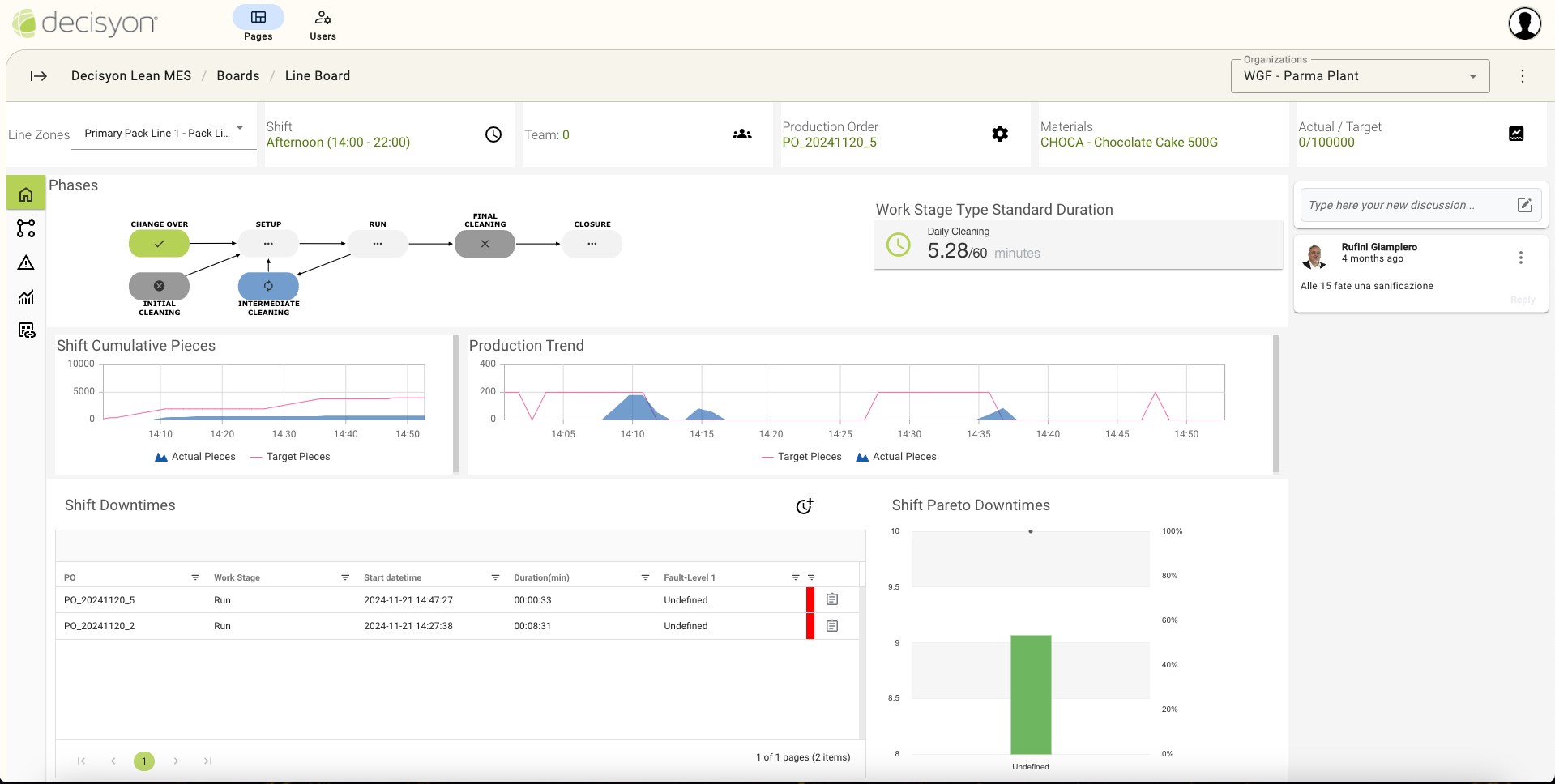Open notes icon for PO_20241120_5 row

point(832,599)
